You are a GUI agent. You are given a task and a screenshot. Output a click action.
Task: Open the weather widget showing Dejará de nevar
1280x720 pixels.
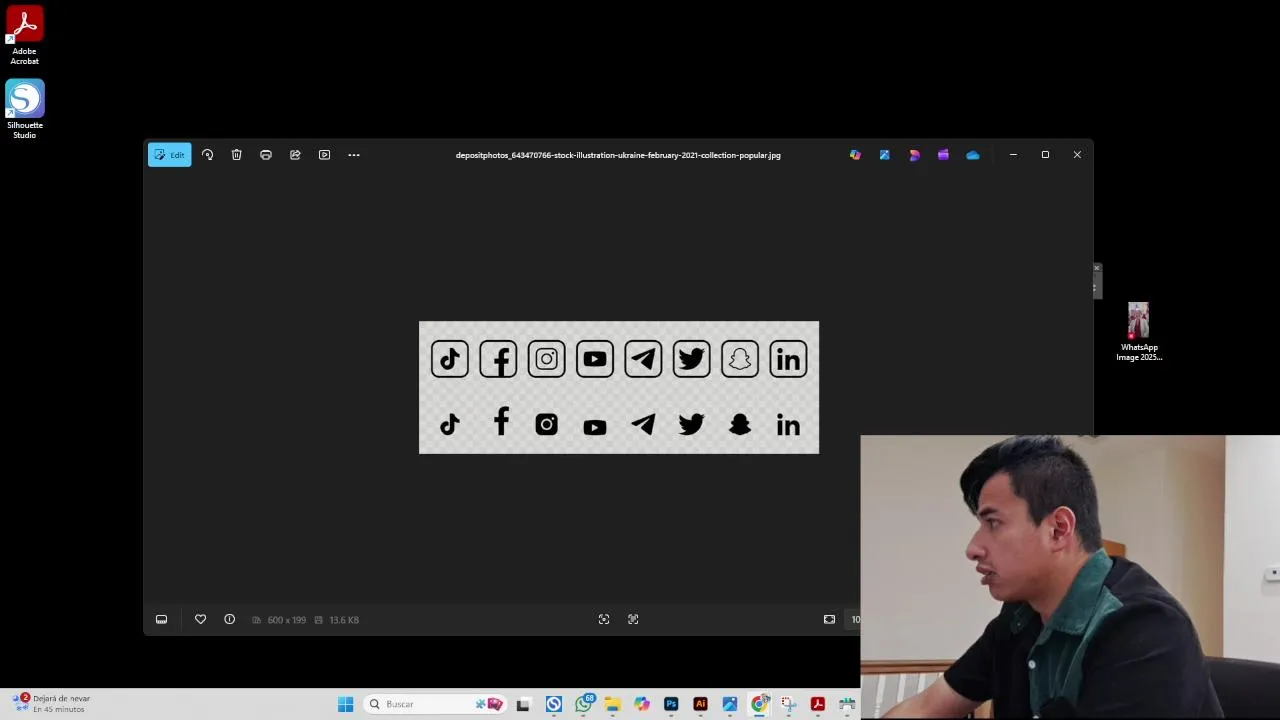click(x=53, y=704)
